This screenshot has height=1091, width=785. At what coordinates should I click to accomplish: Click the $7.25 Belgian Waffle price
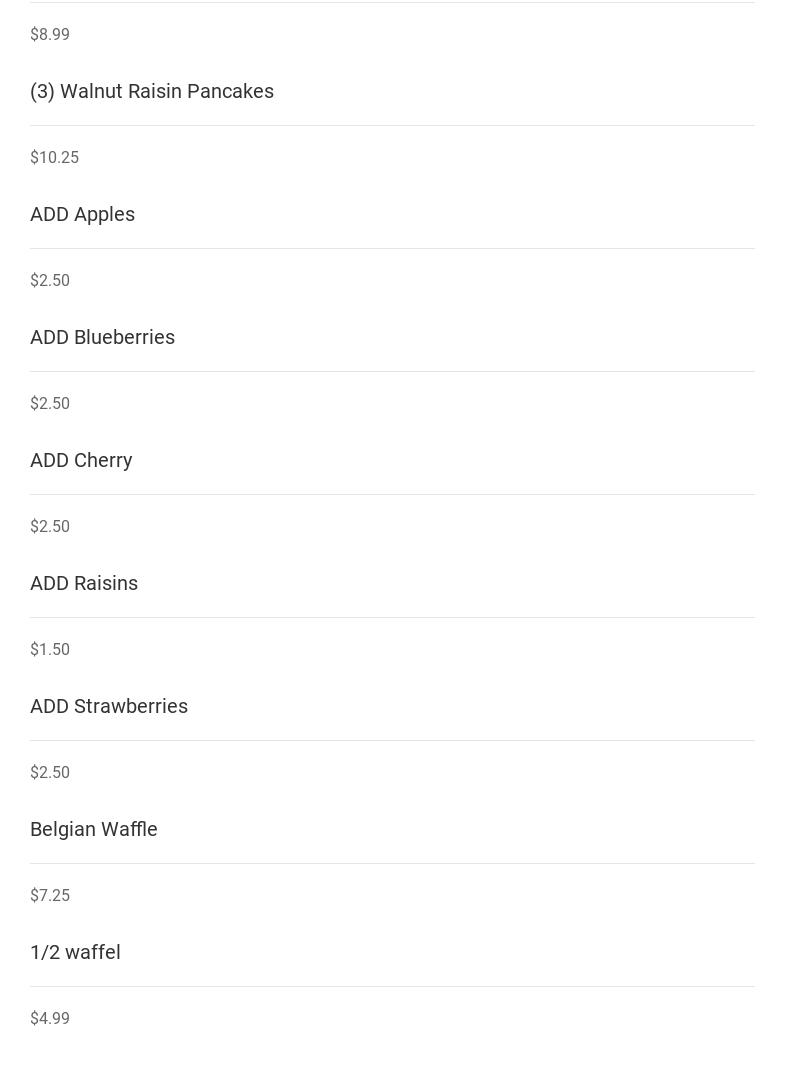tap(49, 895)
